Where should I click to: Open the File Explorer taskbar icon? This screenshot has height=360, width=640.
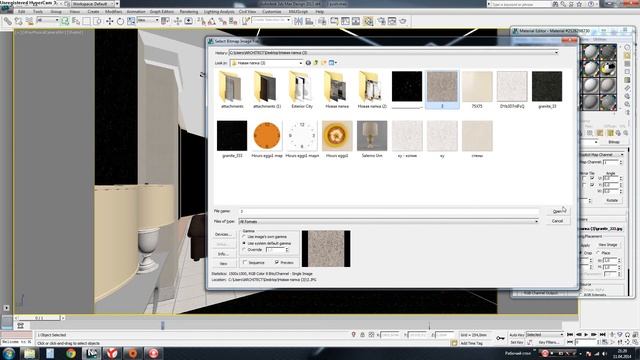pyautogui.click(x=29, y=353)
